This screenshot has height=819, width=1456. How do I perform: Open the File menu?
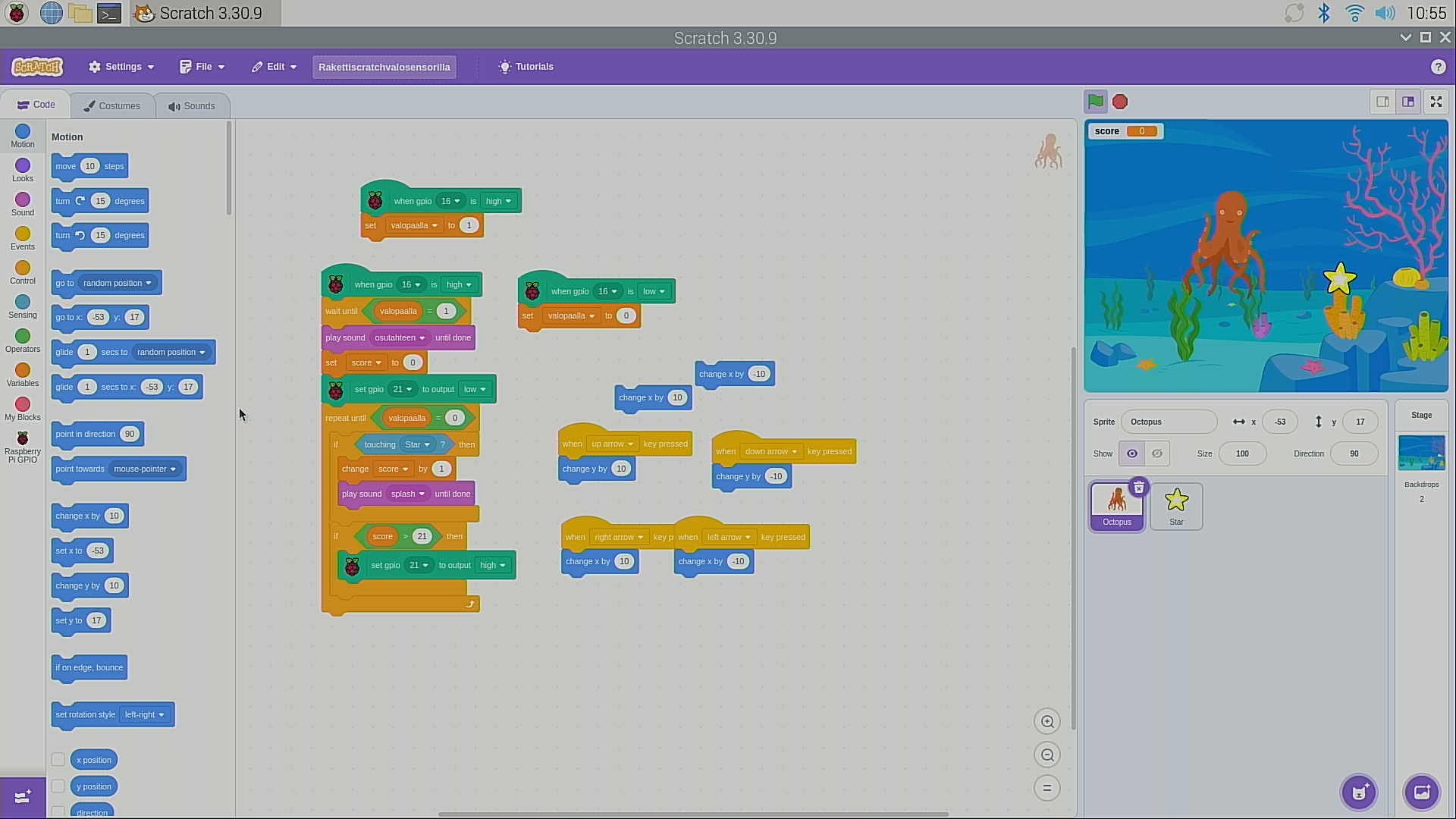pyautogui.click(x=202, y=67)
